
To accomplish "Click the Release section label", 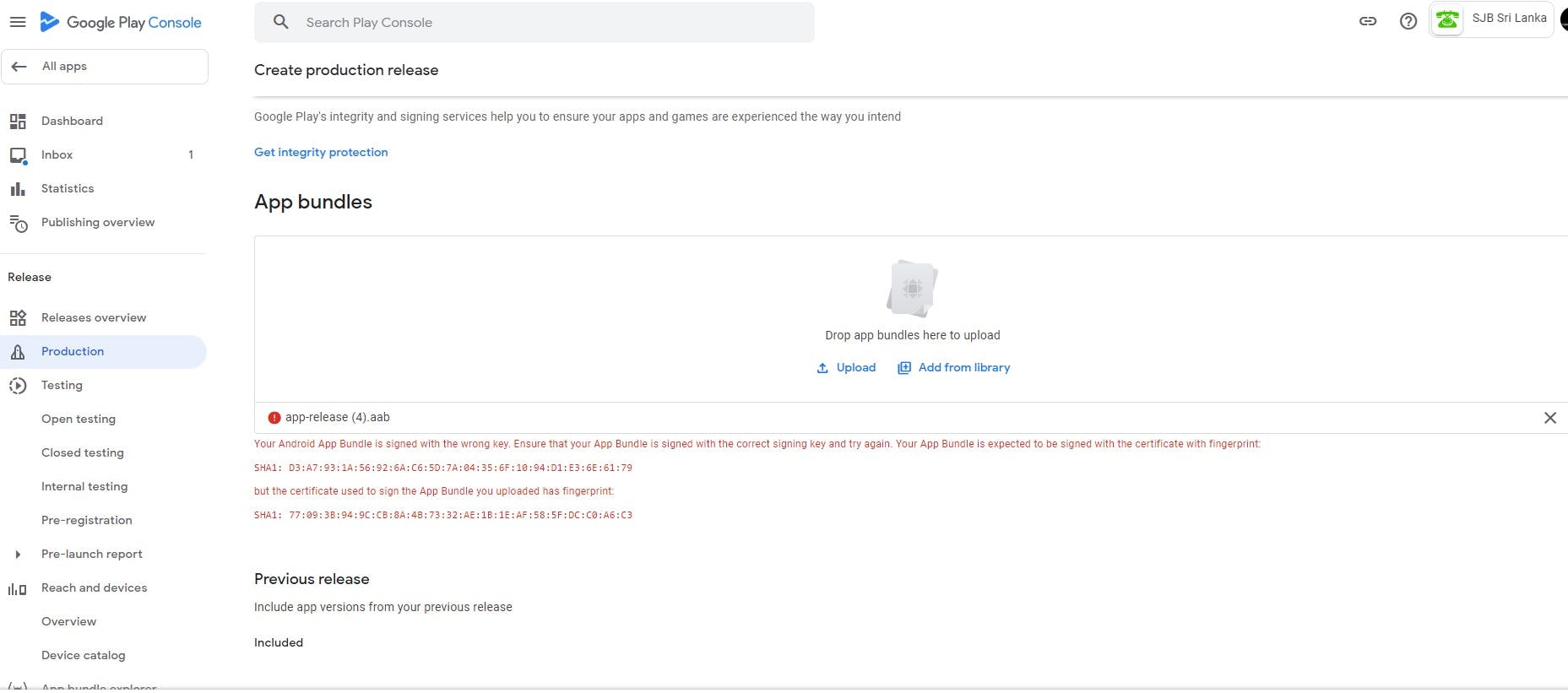I will click(x=30, y=278).
